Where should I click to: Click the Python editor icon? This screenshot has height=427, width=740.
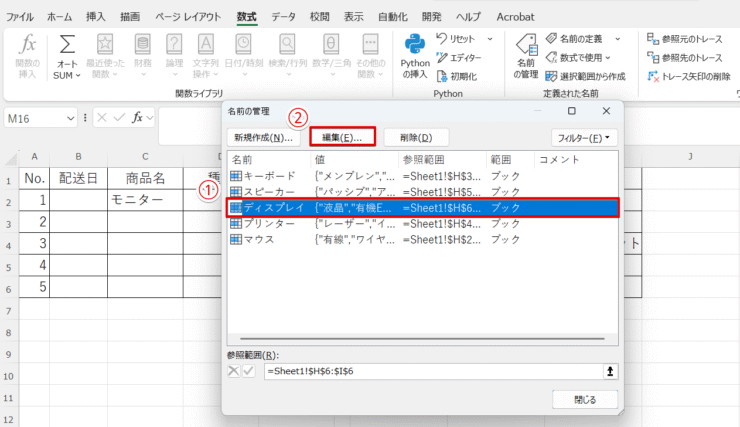[441, 57]
